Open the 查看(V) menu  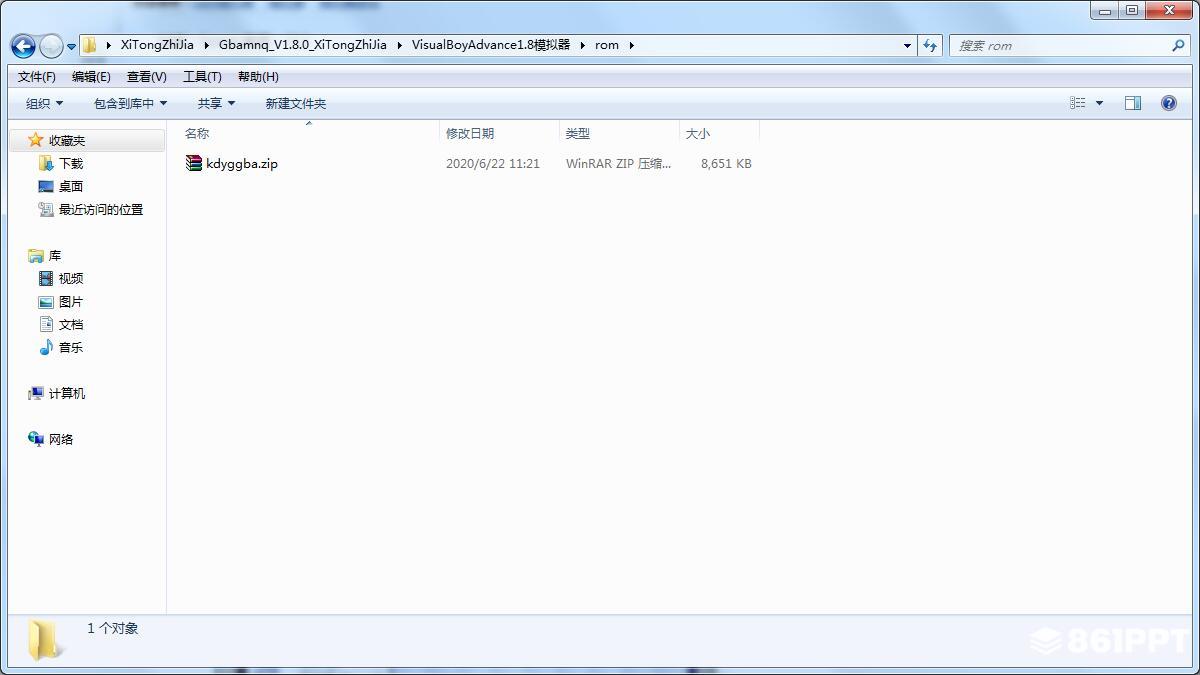click(147, 77)
